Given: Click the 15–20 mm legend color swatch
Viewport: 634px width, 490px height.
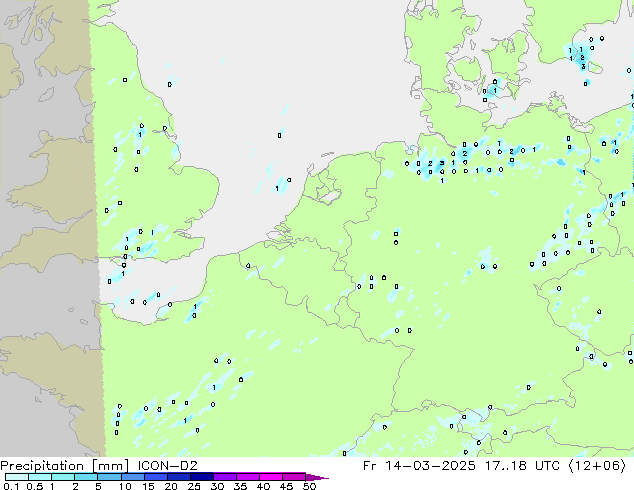Looking at the screenshot, I should [x=156, y=477].
